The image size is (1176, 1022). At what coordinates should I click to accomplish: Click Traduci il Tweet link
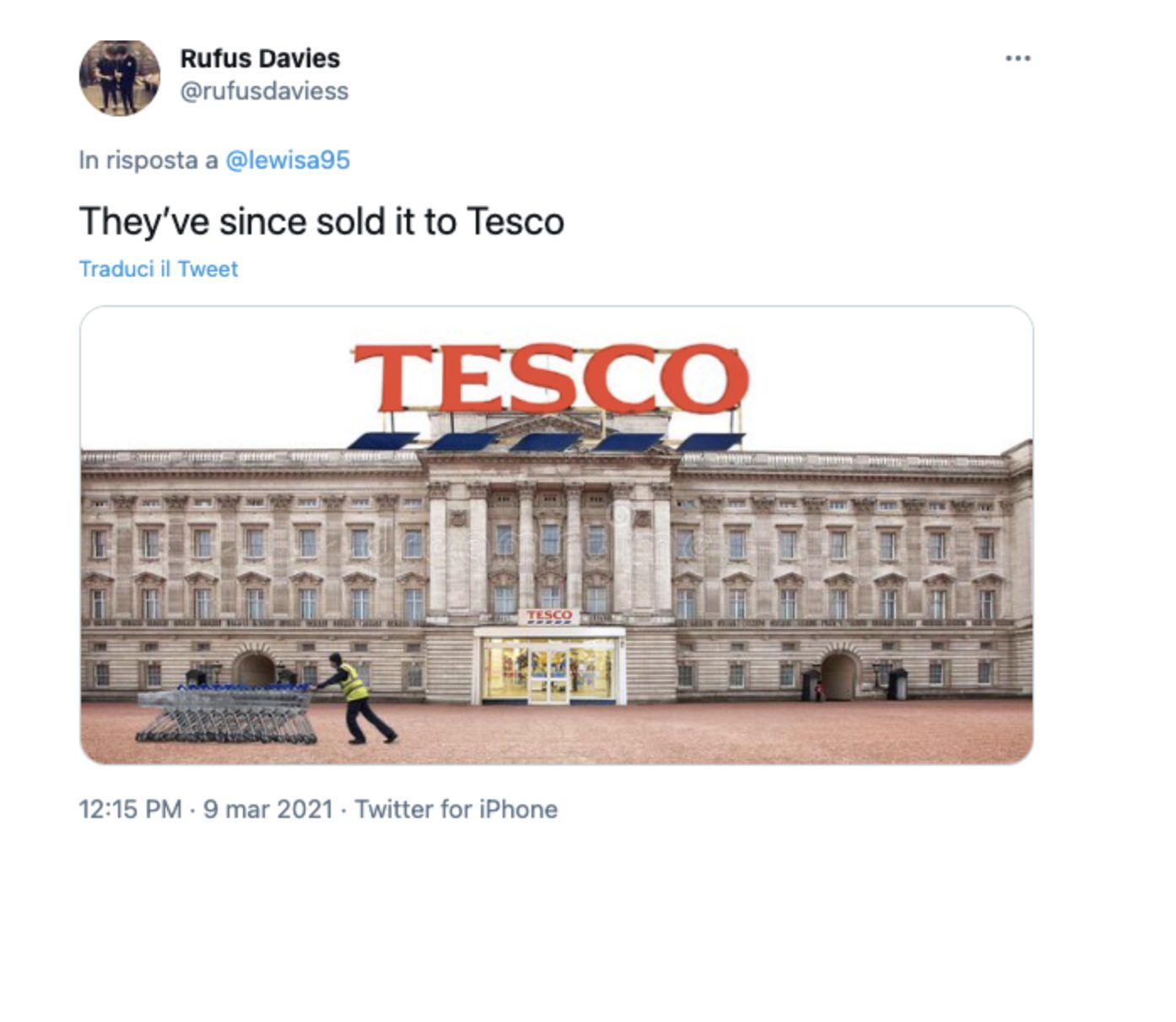click(x=159, y=269)
